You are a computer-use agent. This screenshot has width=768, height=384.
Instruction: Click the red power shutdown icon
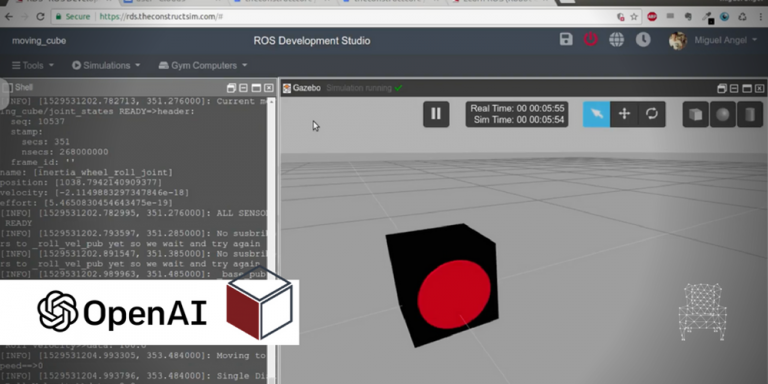tap(591, 40)
